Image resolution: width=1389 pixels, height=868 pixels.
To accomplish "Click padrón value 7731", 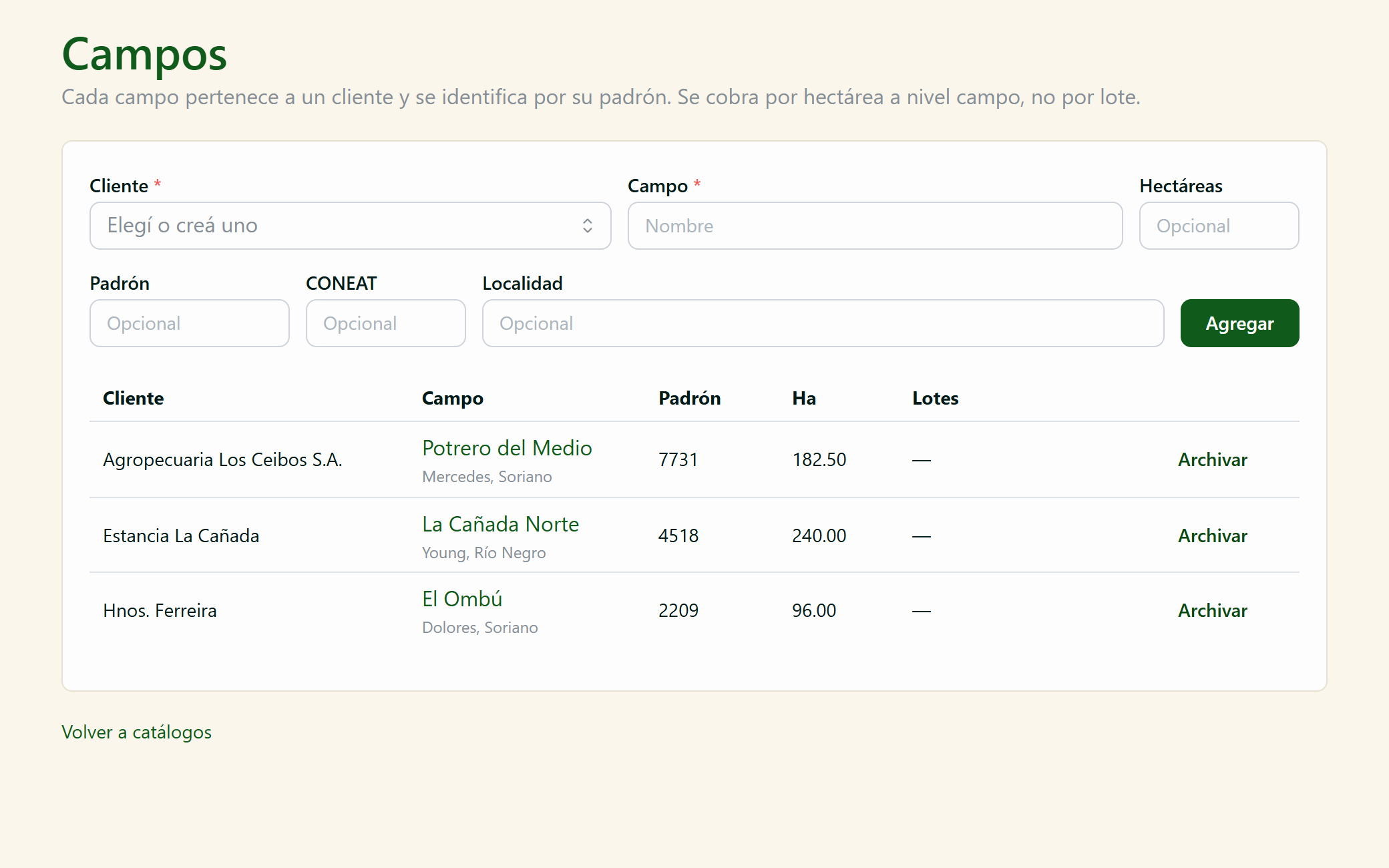I will click(678, 459).
